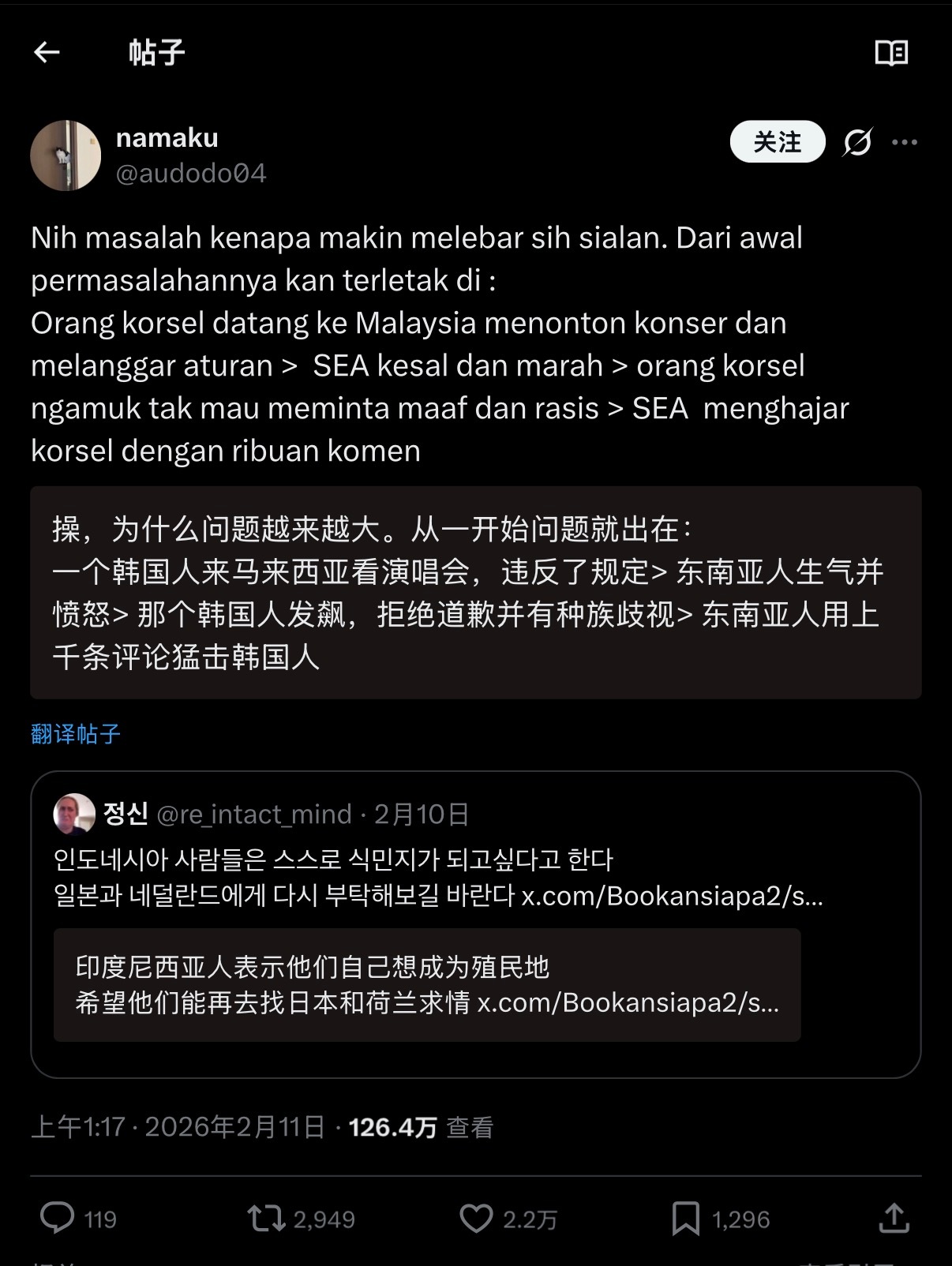Repost using the retweet arrows icon
This screenshot has width=952, height=1266.
click(x=266, y=1218)
